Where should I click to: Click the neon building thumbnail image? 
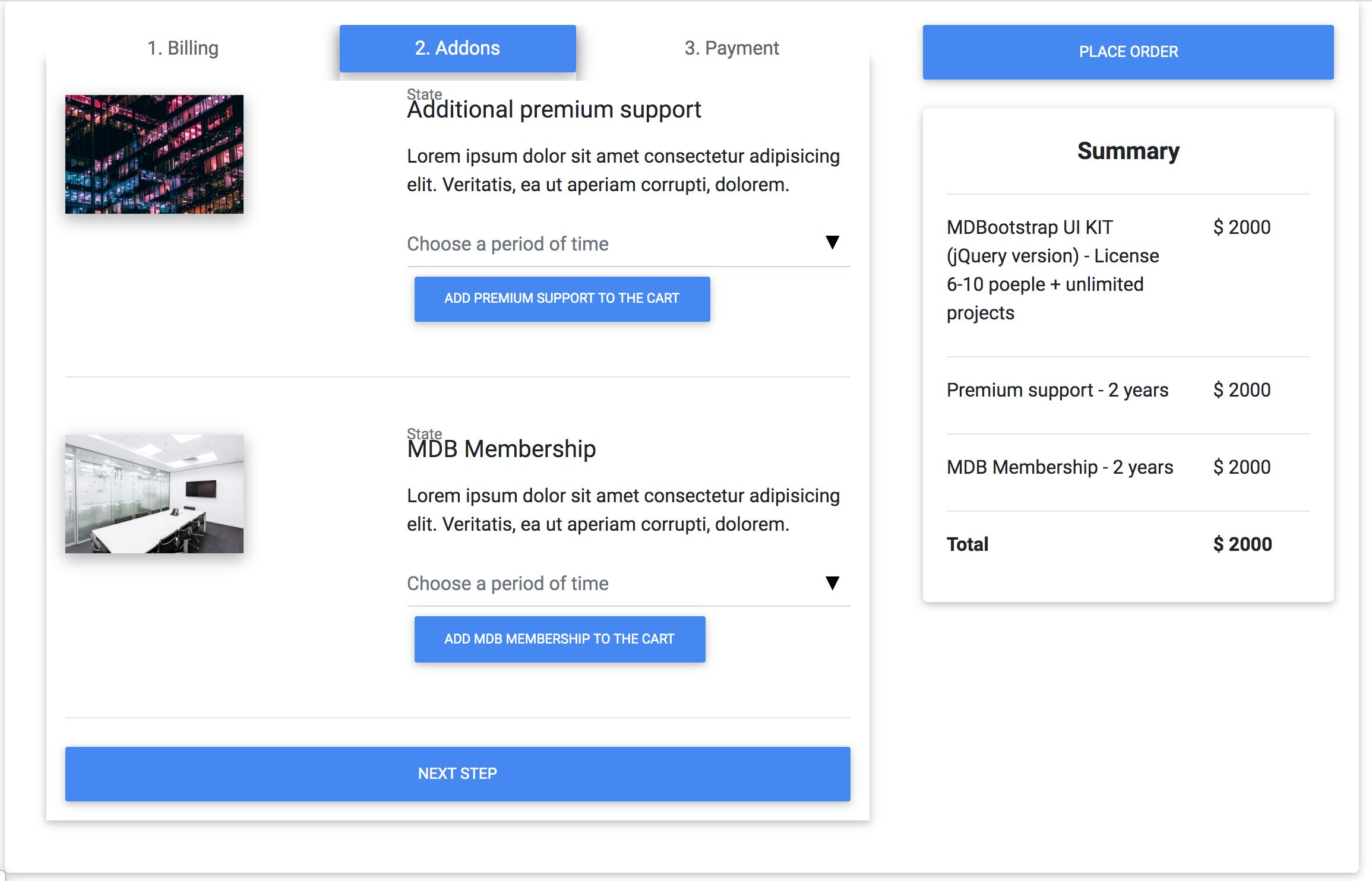click(x=154, y=154)
